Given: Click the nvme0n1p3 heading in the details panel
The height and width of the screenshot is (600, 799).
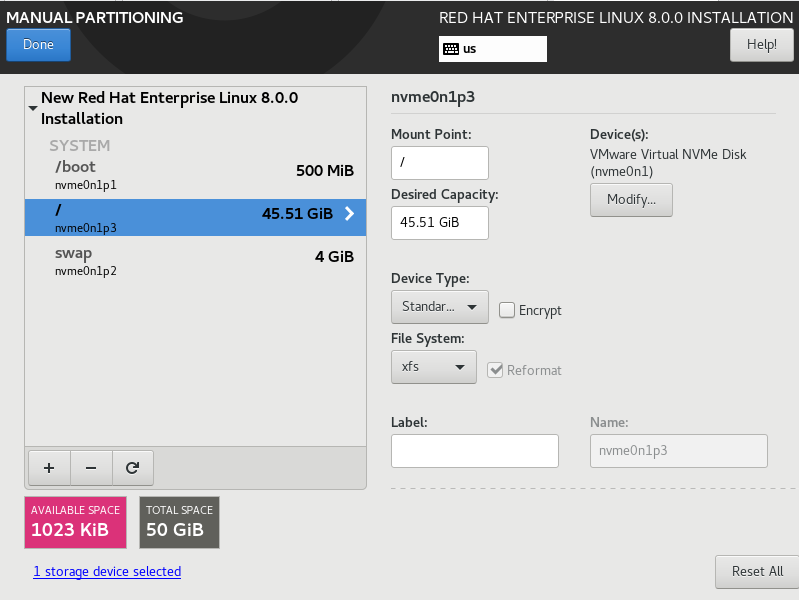Looking at the screenshot, I should coord(433,96).
